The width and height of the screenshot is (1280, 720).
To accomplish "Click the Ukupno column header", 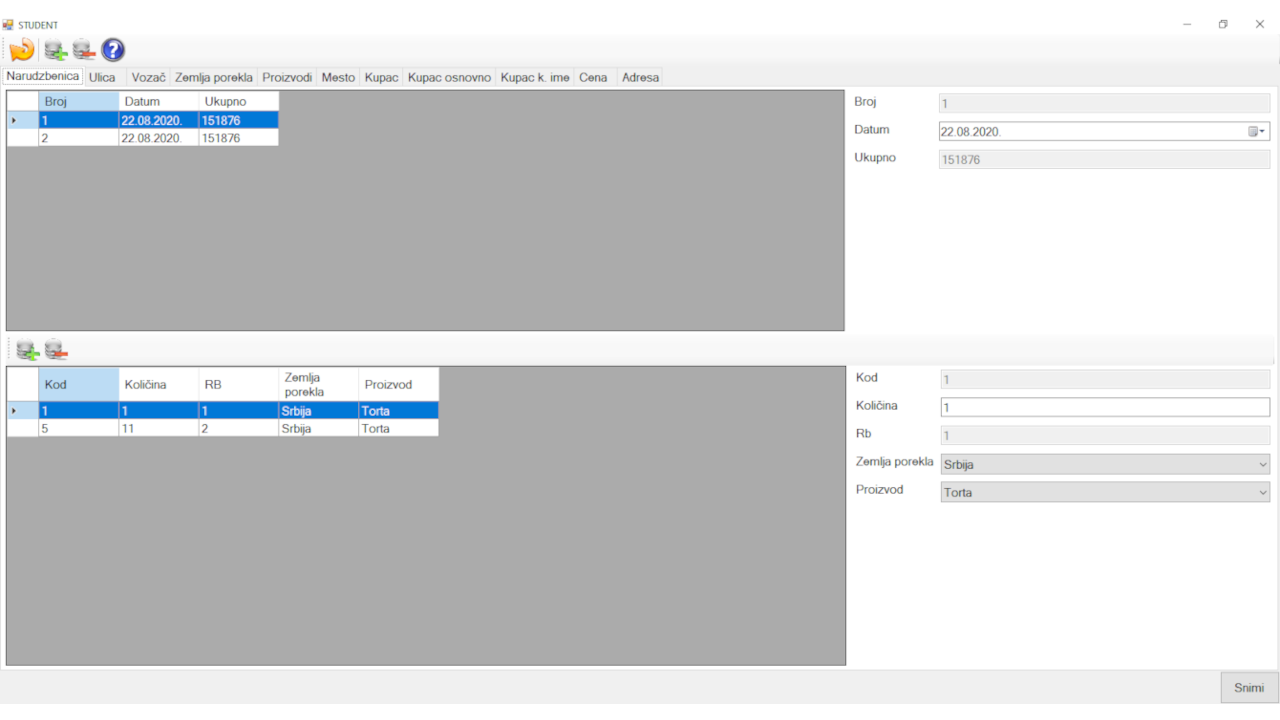I will click(x=238, y=101).
